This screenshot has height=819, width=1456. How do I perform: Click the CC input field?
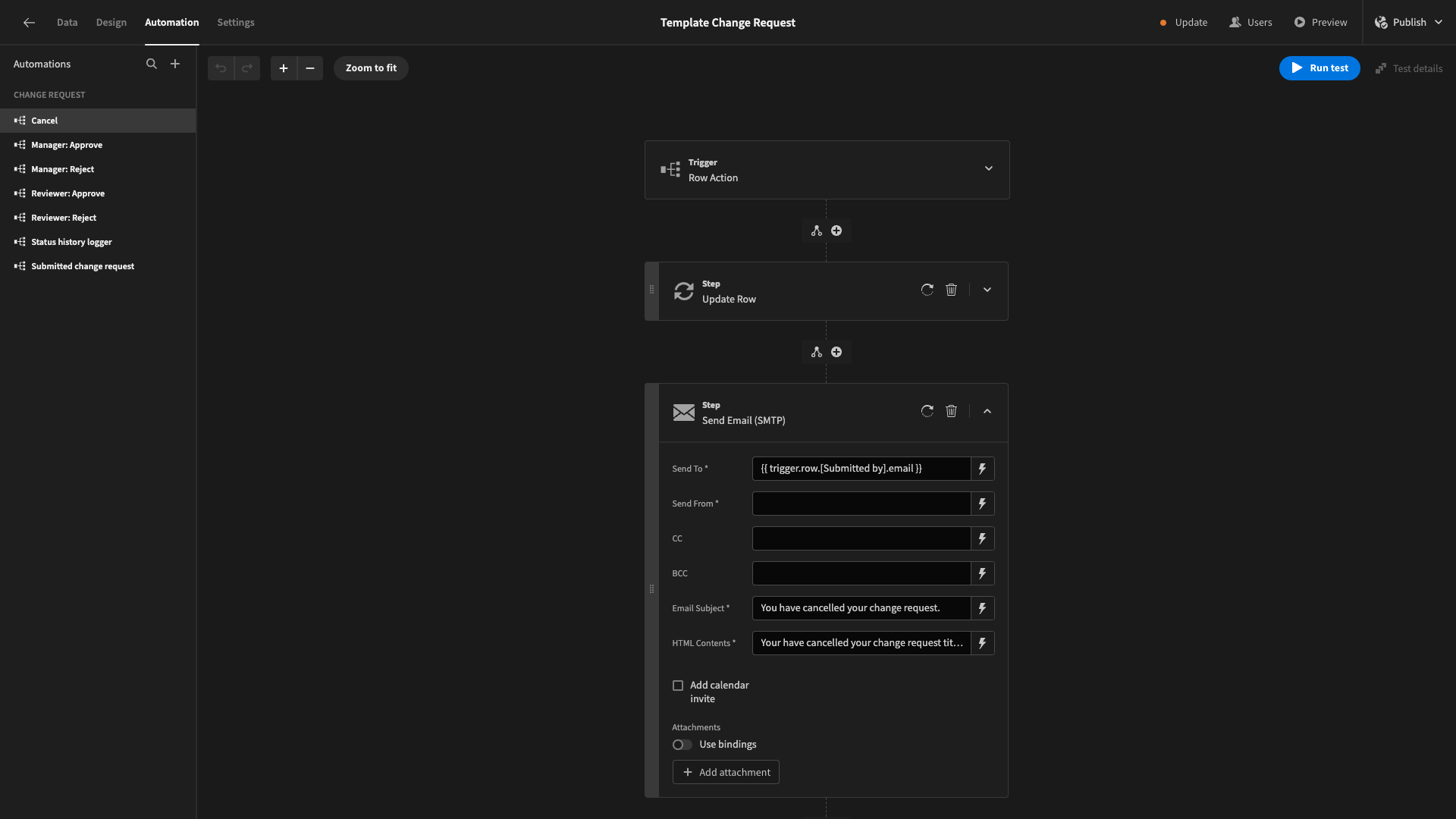pos(861,538)
